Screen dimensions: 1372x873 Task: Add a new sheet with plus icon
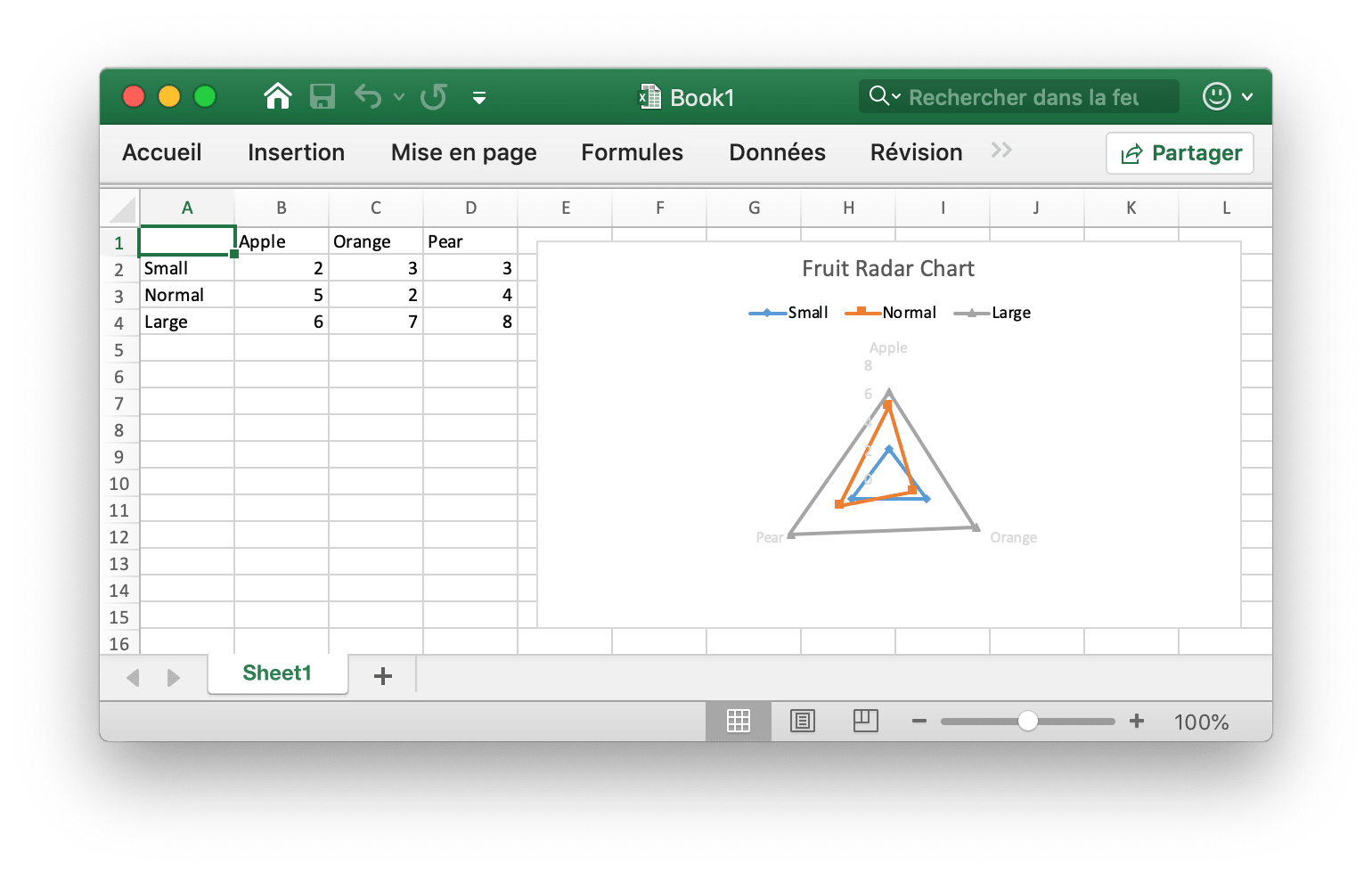[383, 676]
